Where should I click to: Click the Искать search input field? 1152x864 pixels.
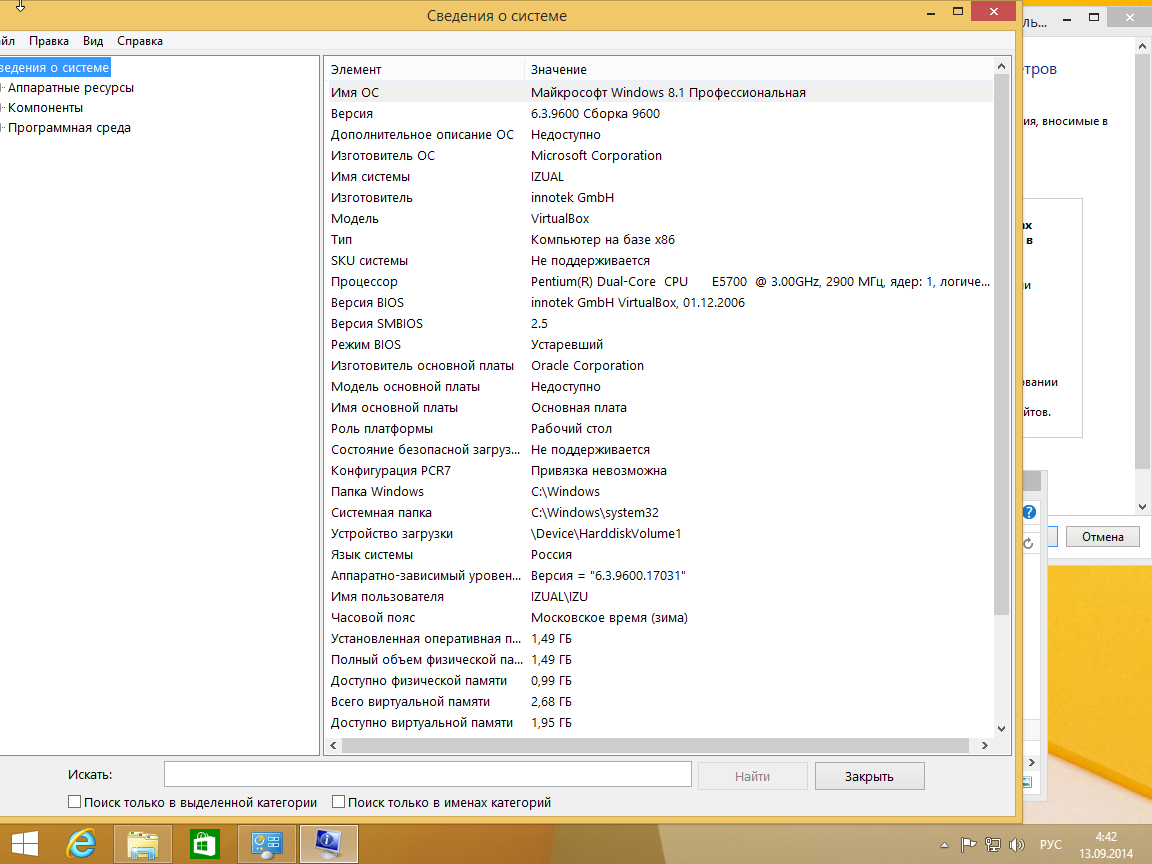coord(428,774)
